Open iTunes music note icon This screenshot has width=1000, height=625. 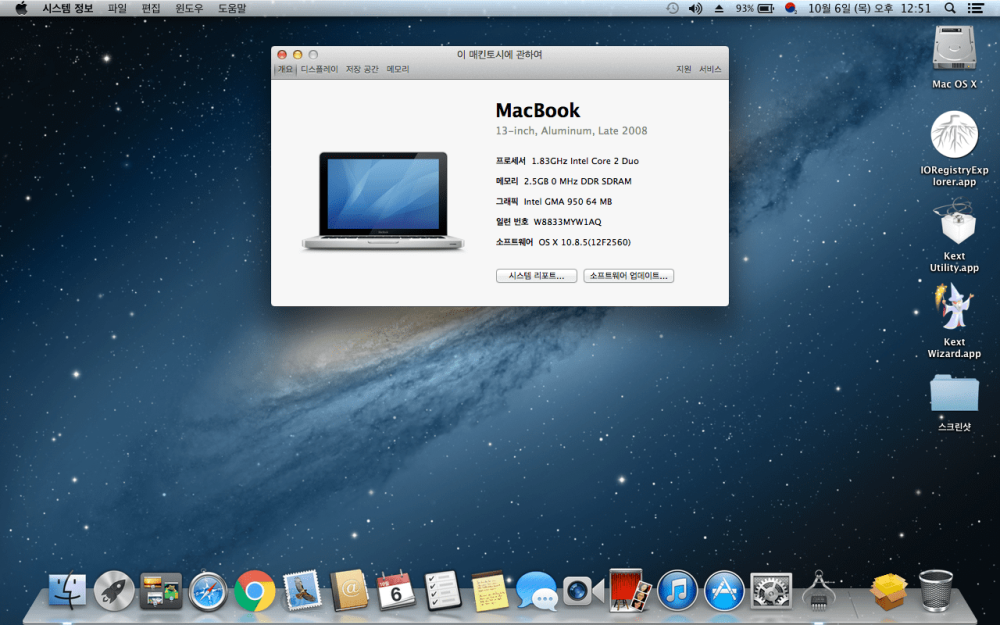tap(677, 591)
